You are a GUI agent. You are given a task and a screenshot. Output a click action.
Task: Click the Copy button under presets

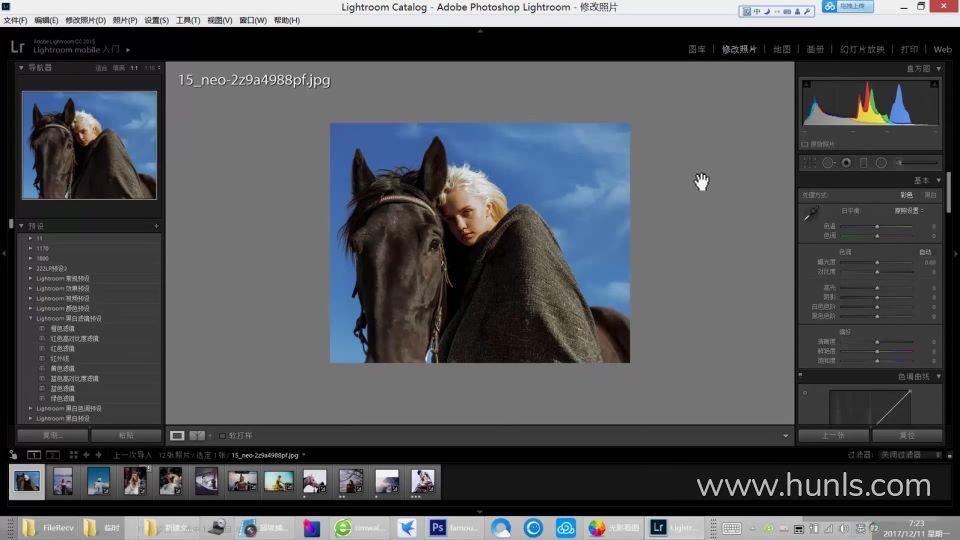(53, 435)
